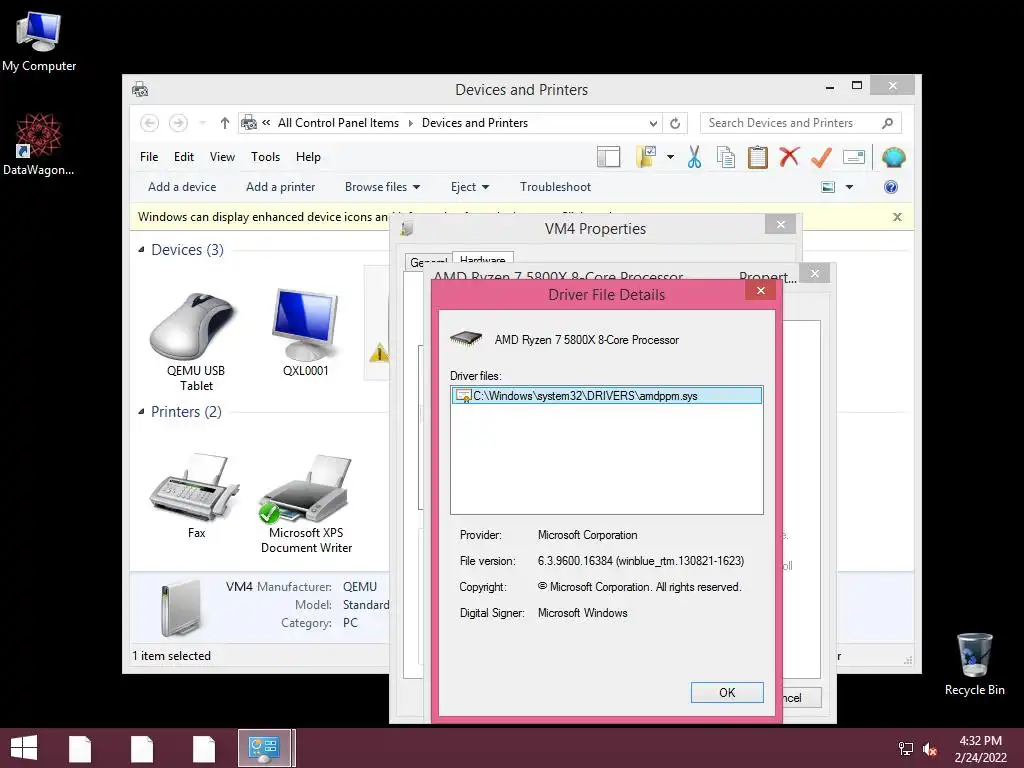The image size is (1024, 768).
Task: Click the red X Delete toolbar icon
Action: coord(789,157)
